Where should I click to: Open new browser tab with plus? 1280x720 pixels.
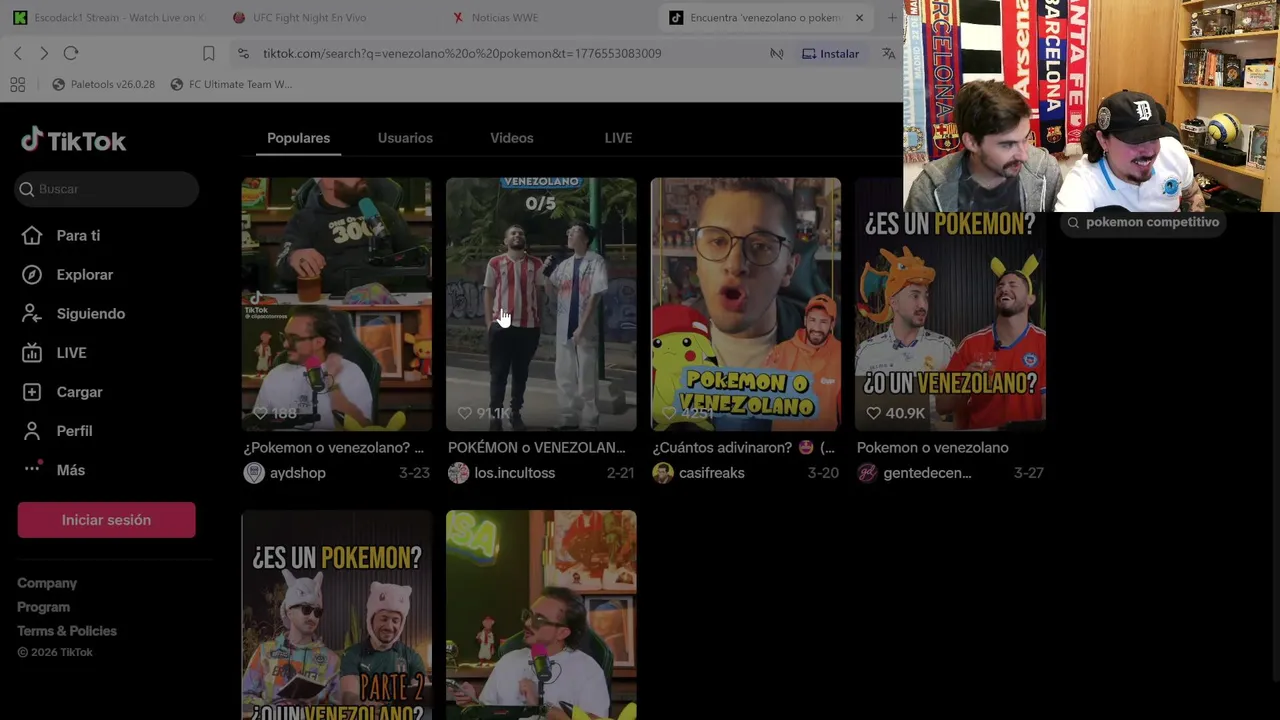[x=892, y=18]
